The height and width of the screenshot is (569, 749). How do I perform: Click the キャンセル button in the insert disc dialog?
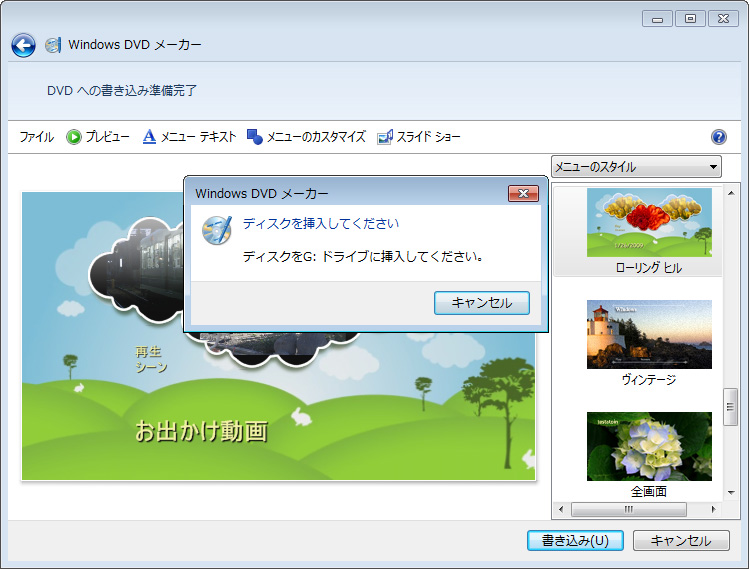[x=482, y=303]
